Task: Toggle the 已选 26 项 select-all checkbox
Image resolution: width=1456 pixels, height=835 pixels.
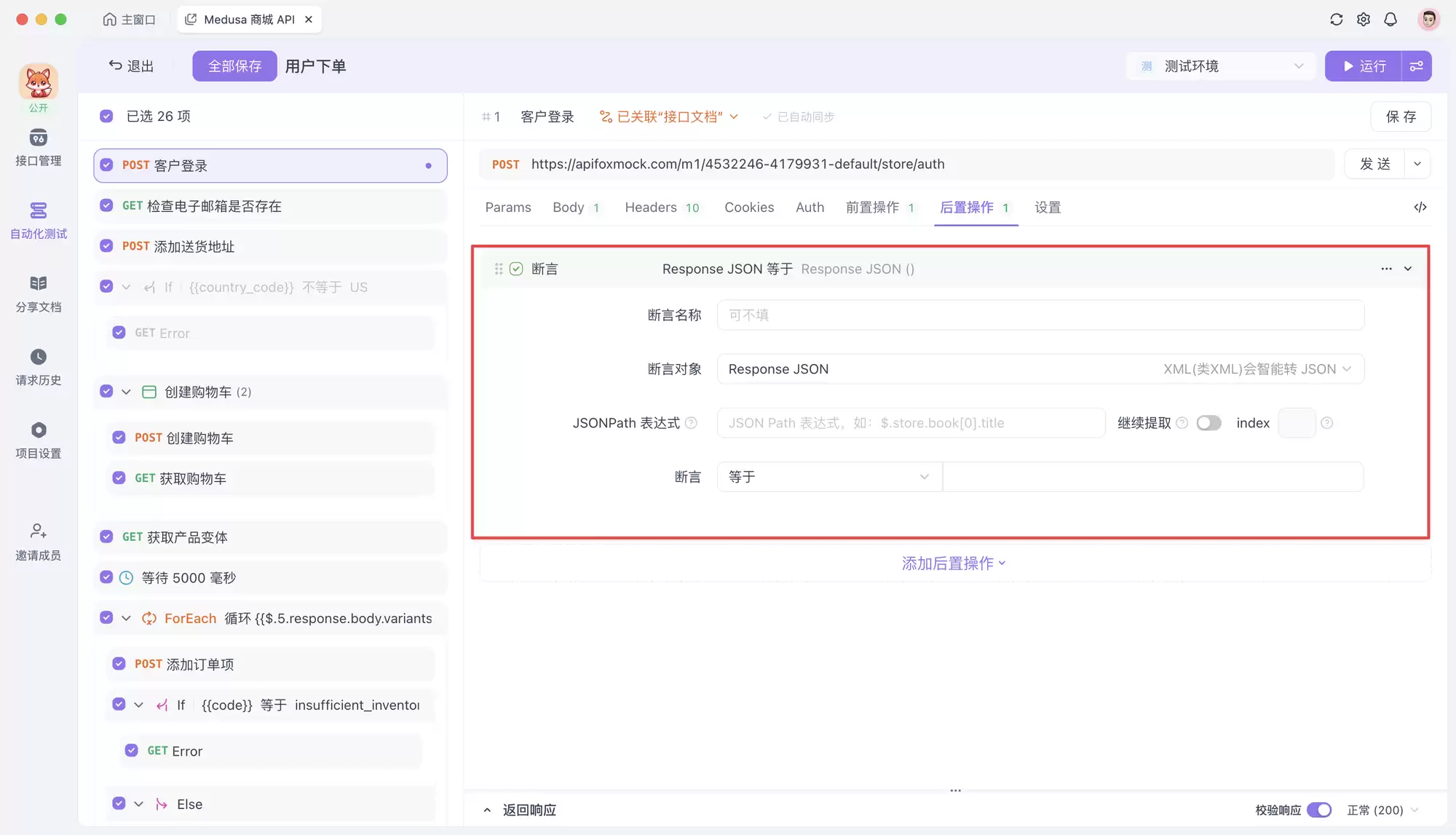Action: click(x=106, y=116)
